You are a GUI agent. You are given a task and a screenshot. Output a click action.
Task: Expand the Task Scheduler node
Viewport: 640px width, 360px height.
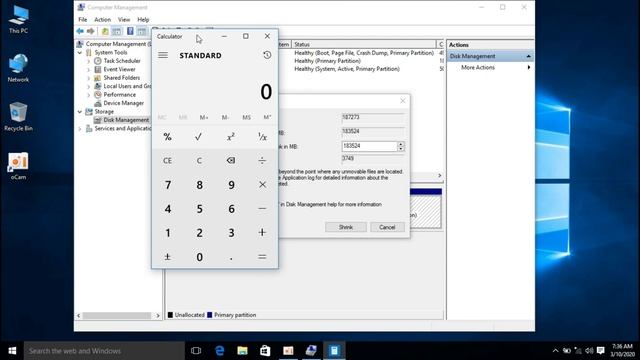tap(89, 61)
